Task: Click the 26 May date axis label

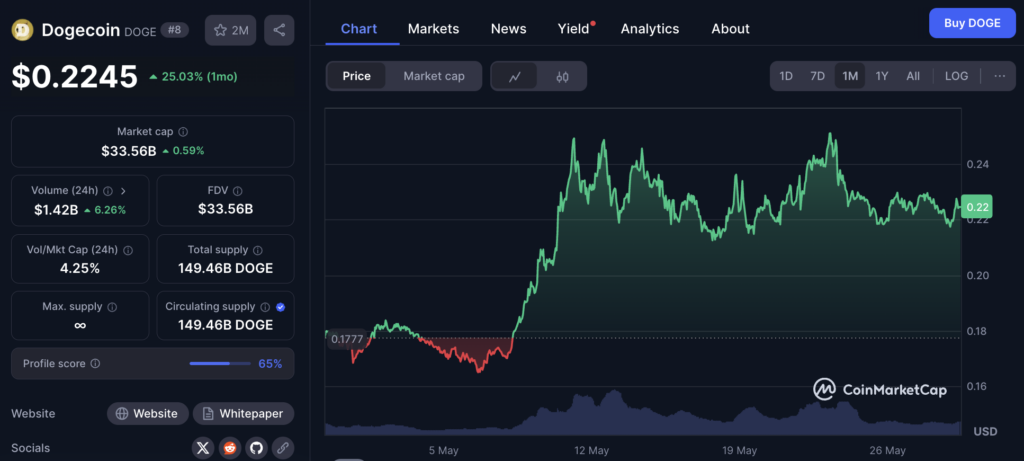Action: (x=886, y=451)
